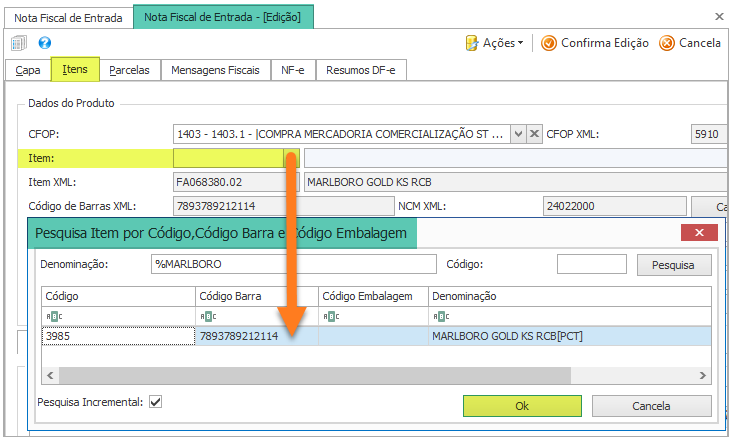
Task: Close the Pesquisa Item dialog
Action: point(699,233)
